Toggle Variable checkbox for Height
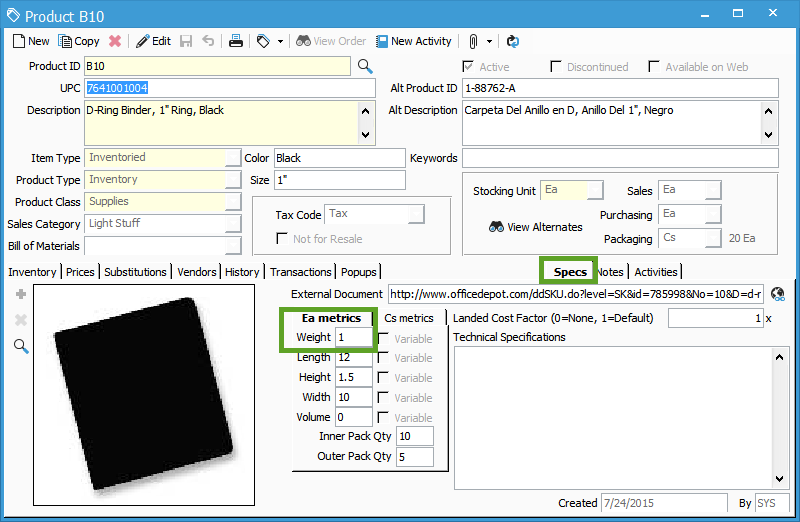 383,378
